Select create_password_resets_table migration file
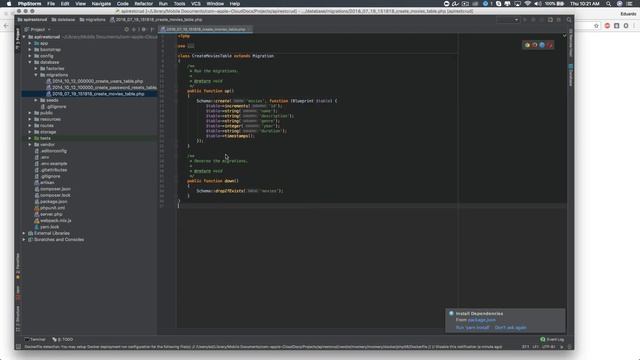 [102, 87]
